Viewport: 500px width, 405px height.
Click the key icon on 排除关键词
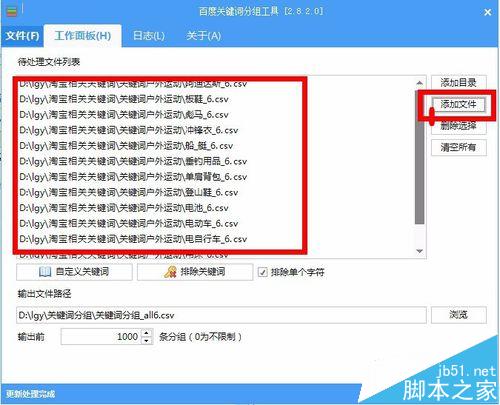170,272
